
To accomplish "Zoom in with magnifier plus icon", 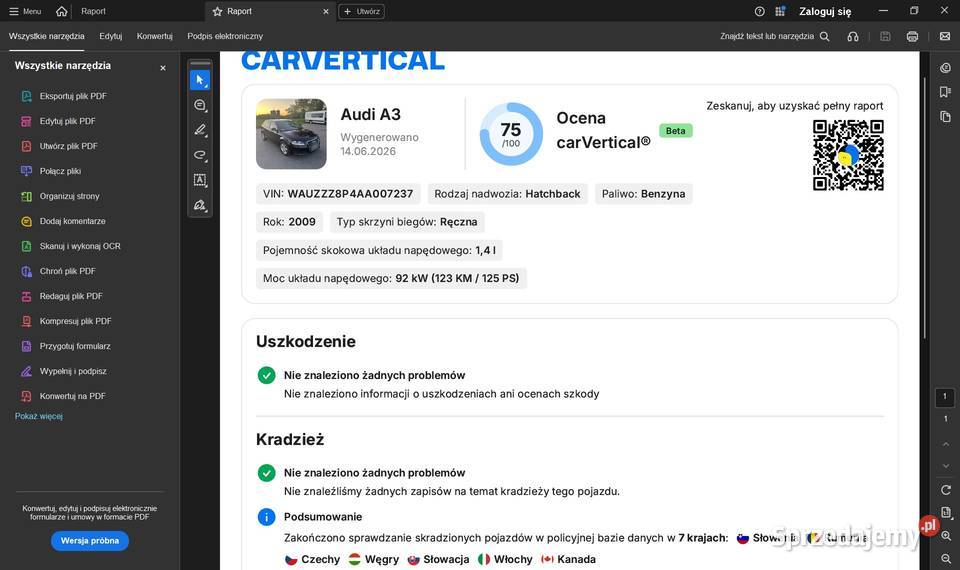I will click(x=946, y=536).
